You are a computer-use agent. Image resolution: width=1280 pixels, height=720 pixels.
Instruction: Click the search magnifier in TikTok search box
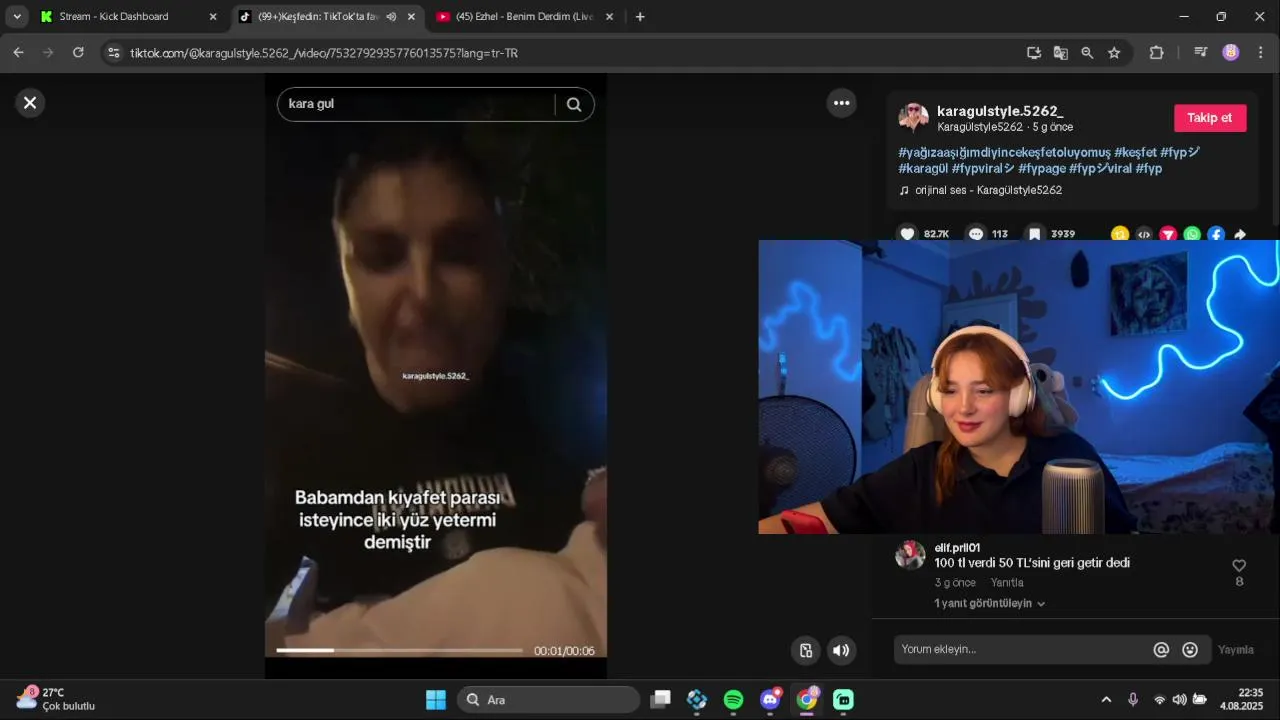click(x=574, y=104)
